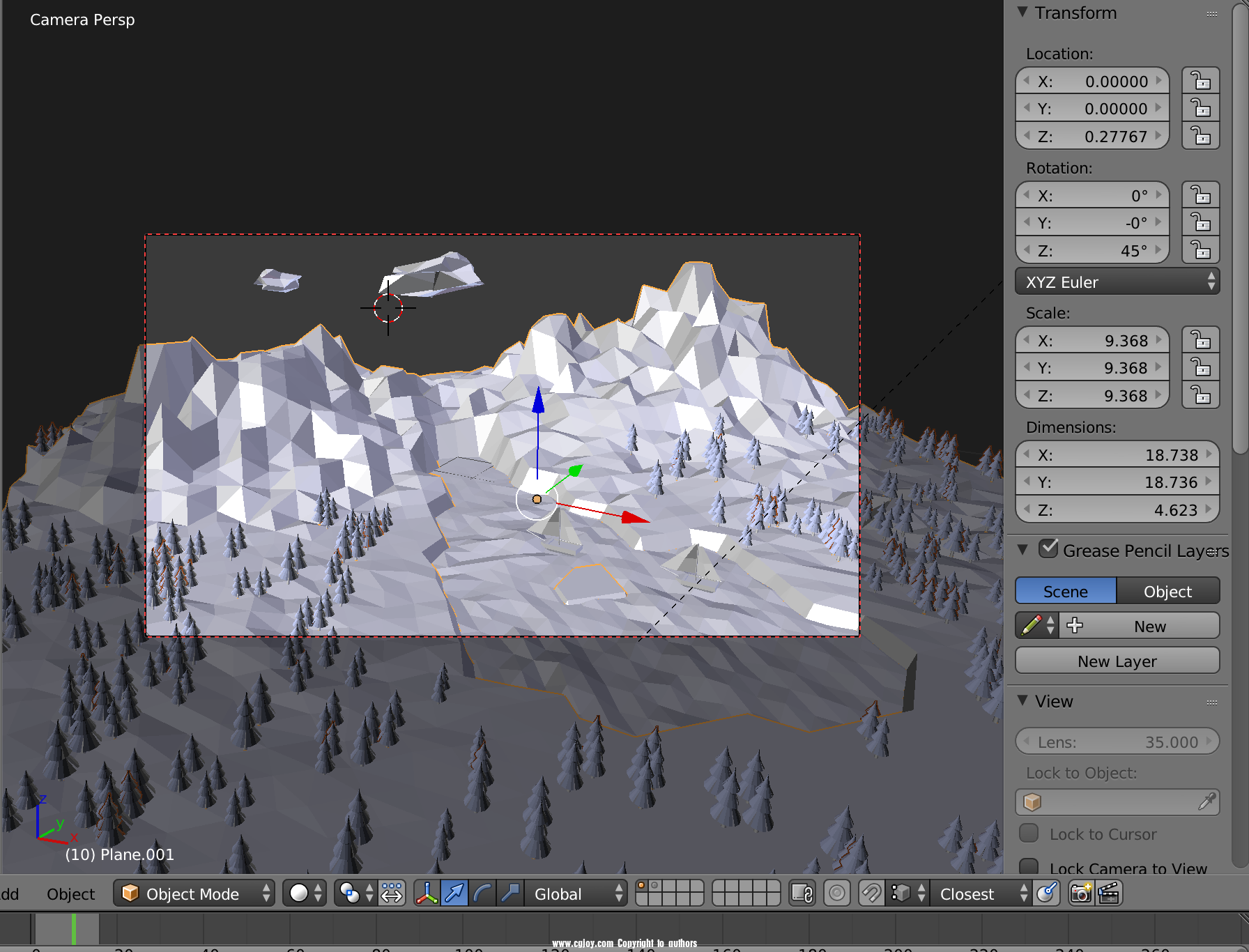Click OpenGL render image camera icon
This screenshot has height=952, width=1249.
[x=1081, y=893]
